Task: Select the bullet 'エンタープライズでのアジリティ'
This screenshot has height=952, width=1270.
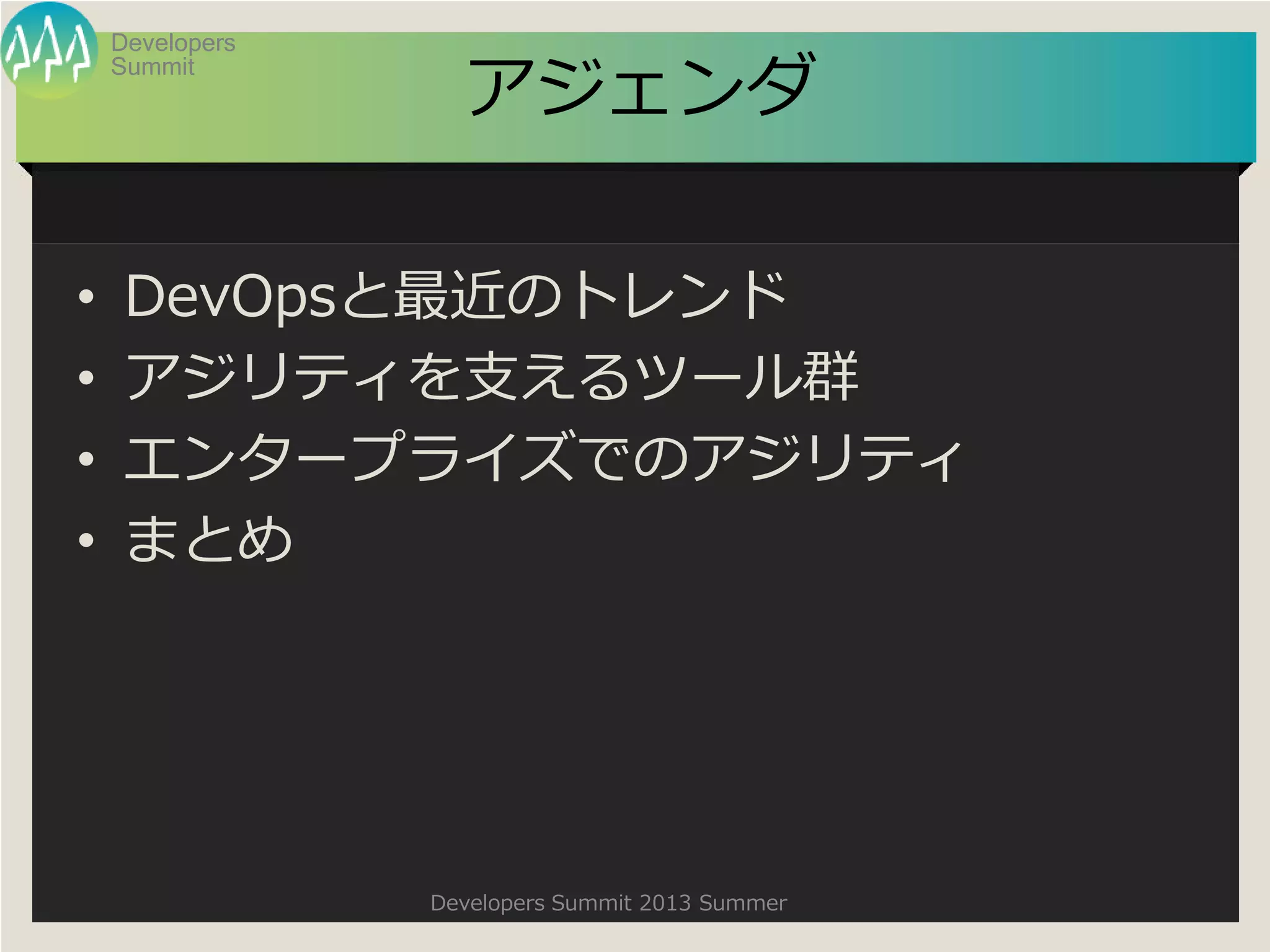Action: [544, 457]
